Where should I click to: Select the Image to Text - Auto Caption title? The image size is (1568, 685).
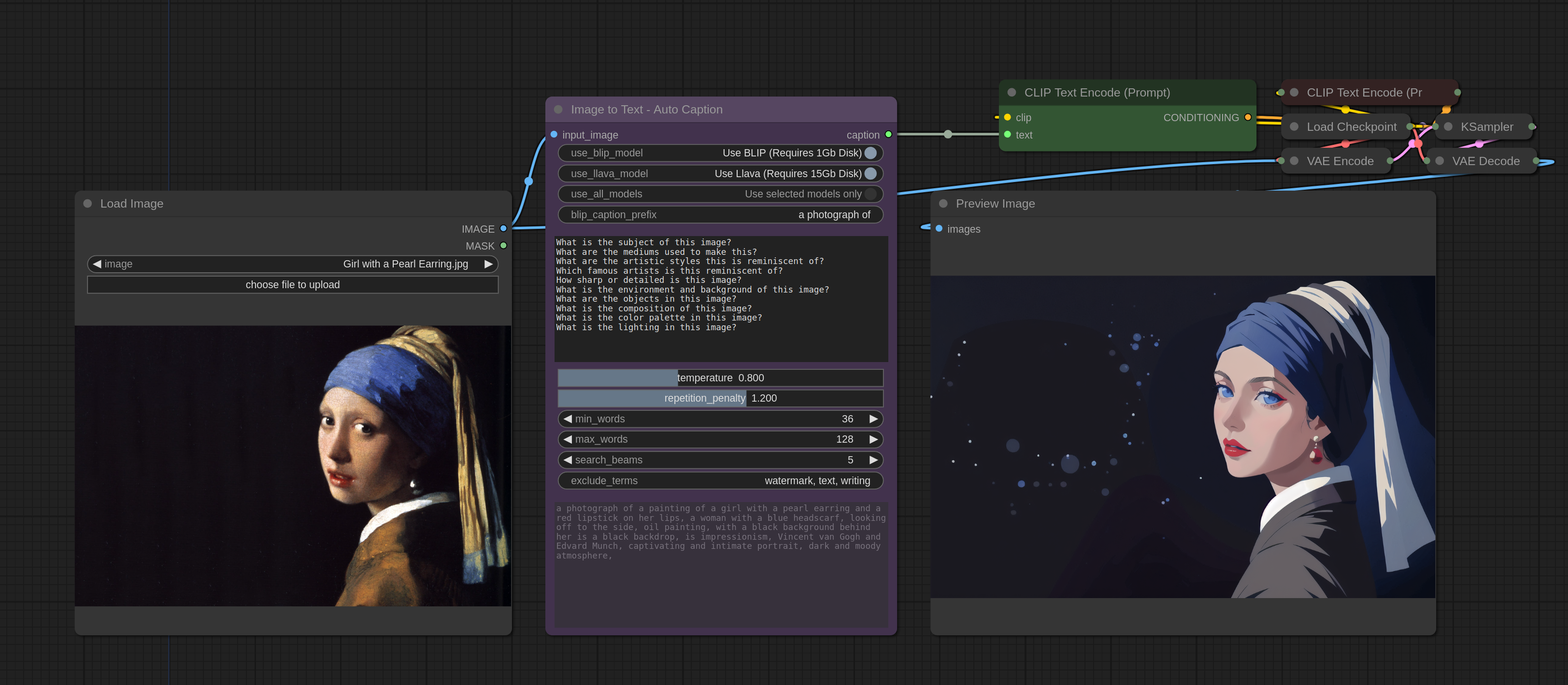(x=646, y=110)
